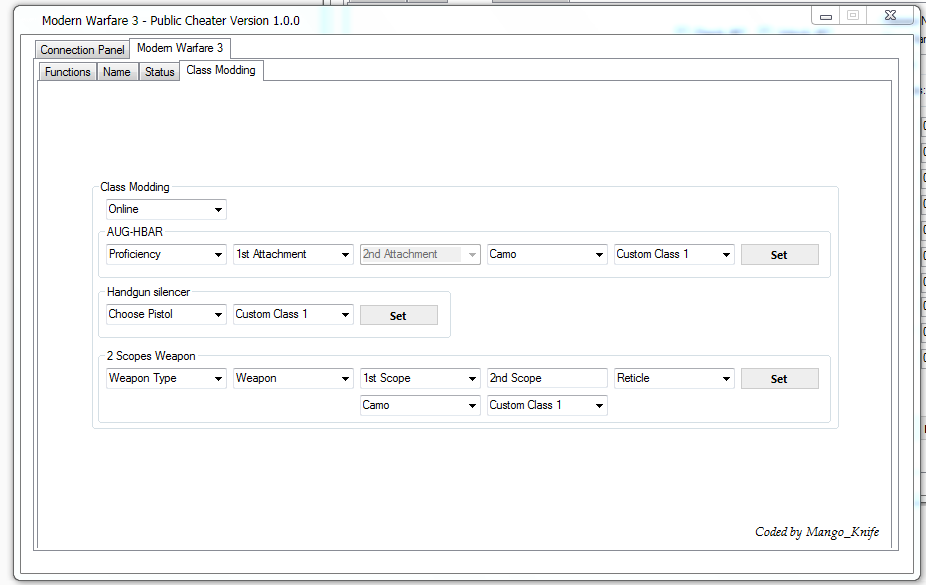Click the 2nd Scope field
This screenshot has width=926, height=585.
(x=547, y=378)
